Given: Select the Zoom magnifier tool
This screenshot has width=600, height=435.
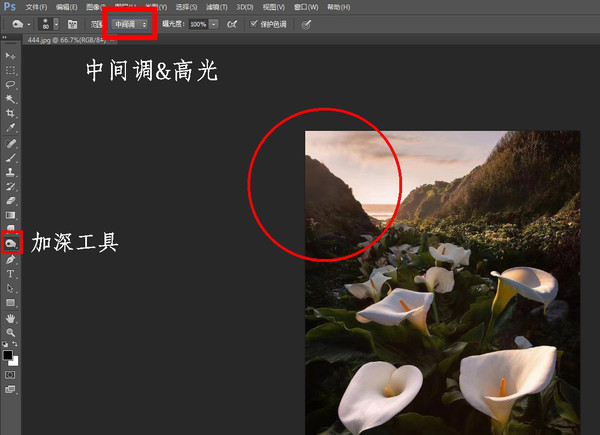Looking at the screenshot, I should click(11, 332).
